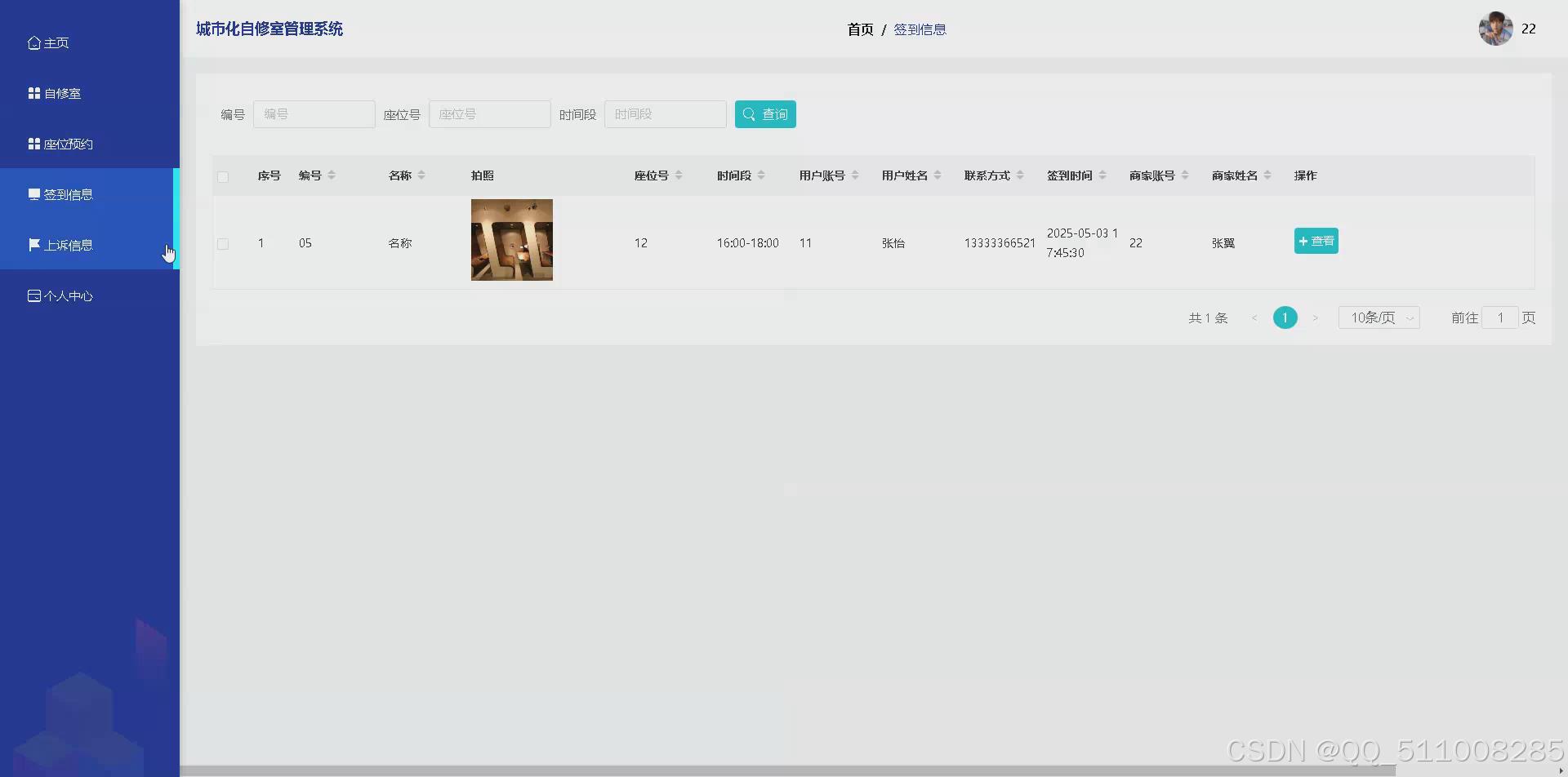Click the chat icon beside 签到信息
Viewport: 1568px width, 777px height.
pyautogui.click(x=33, y=193)
